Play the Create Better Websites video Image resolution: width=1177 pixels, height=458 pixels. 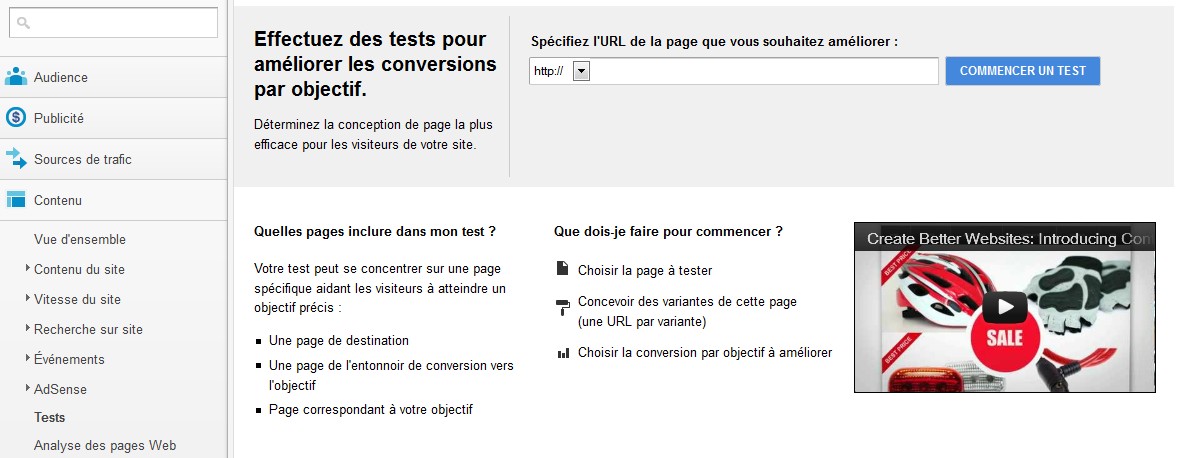click(1004, 306)
